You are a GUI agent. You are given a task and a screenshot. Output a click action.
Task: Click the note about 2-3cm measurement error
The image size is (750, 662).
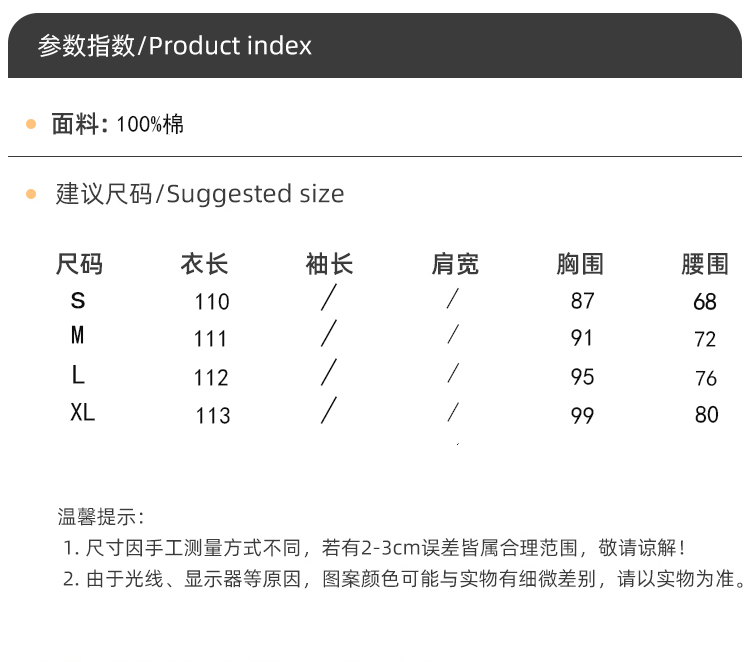click(375, 548)
